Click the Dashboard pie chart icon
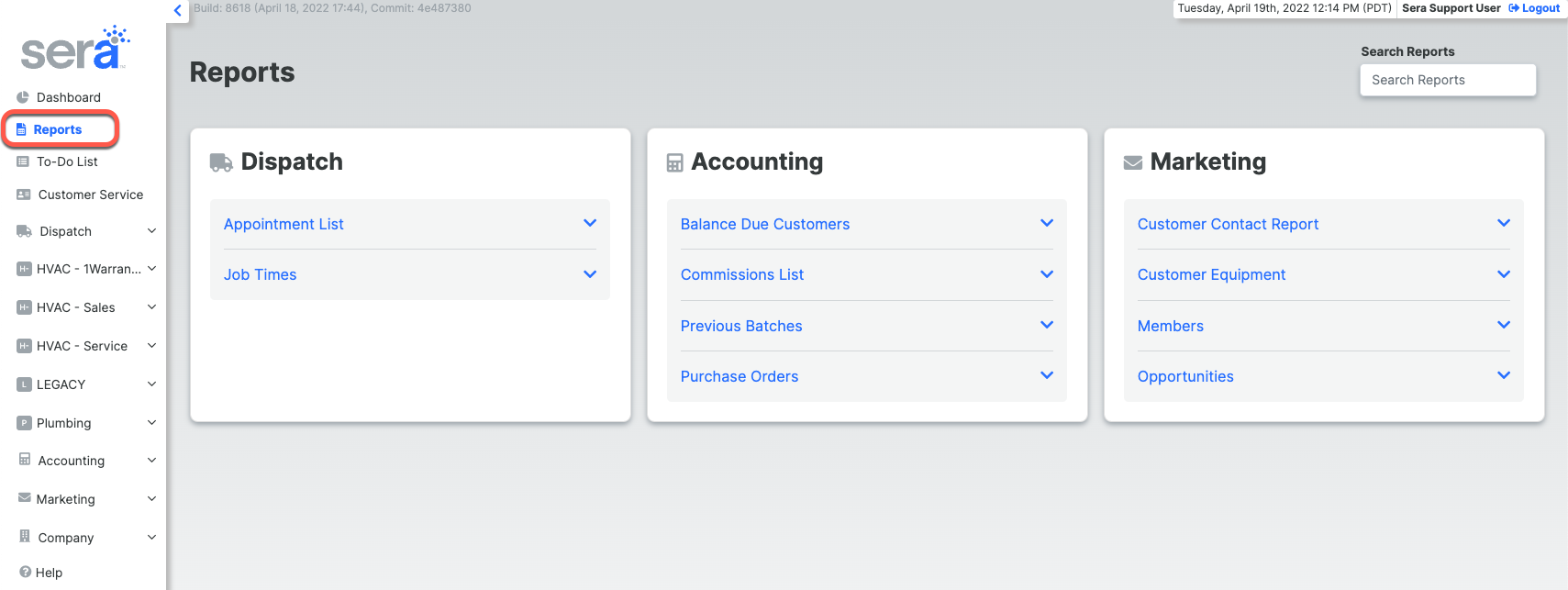This screenshot has height=590, width=1568. (x=23, y=97)
